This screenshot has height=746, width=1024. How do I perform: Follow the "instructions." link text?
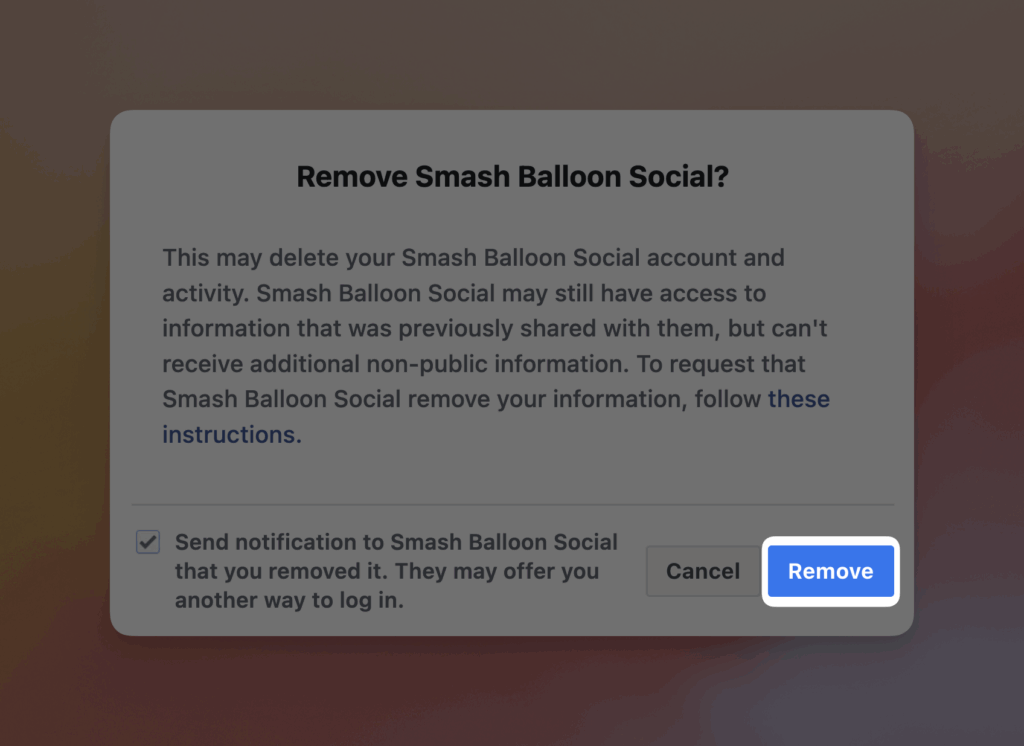coord(231,435)
